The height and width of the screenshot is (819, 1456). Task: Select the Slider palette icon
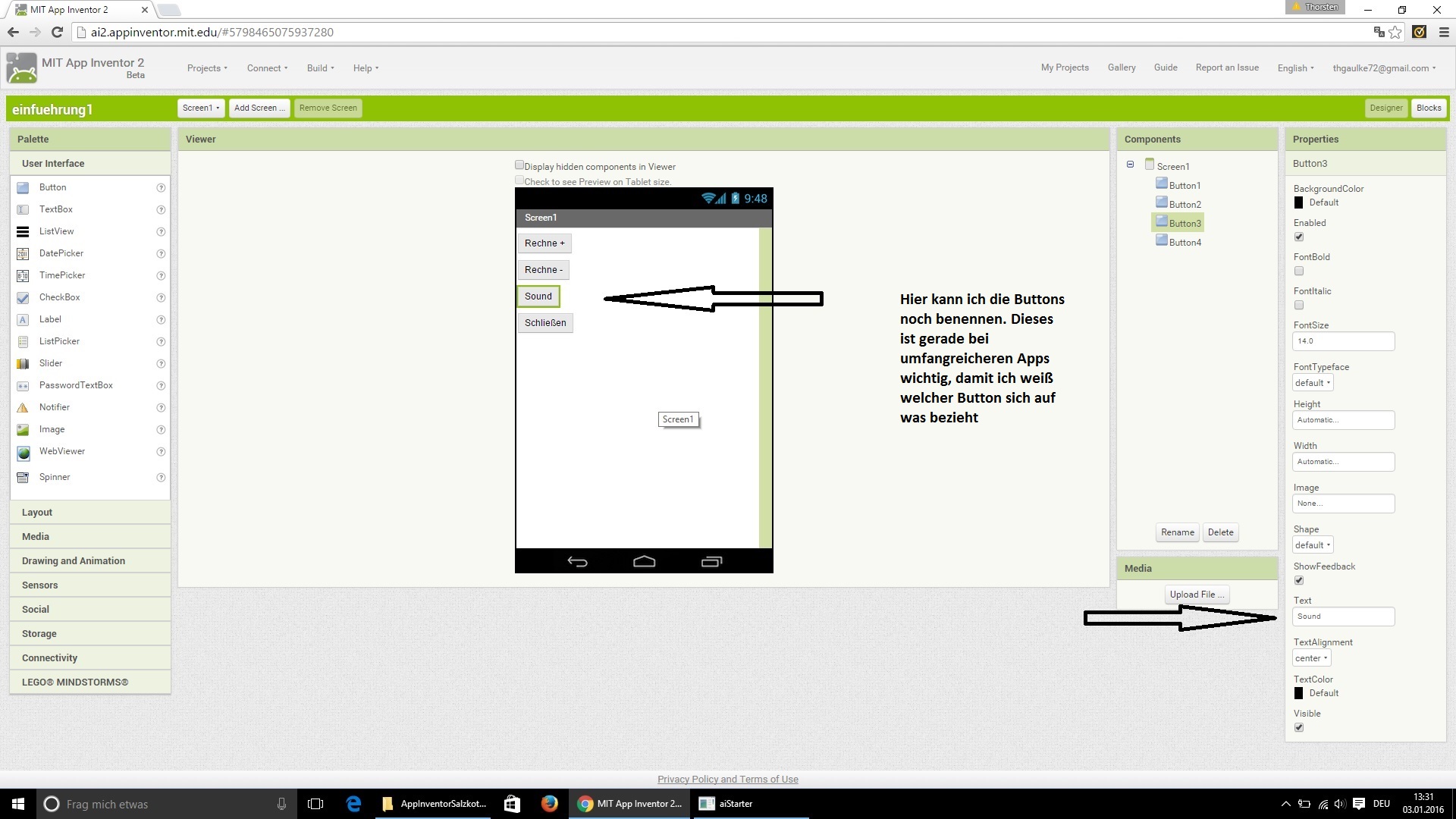[x=23, y=363]
